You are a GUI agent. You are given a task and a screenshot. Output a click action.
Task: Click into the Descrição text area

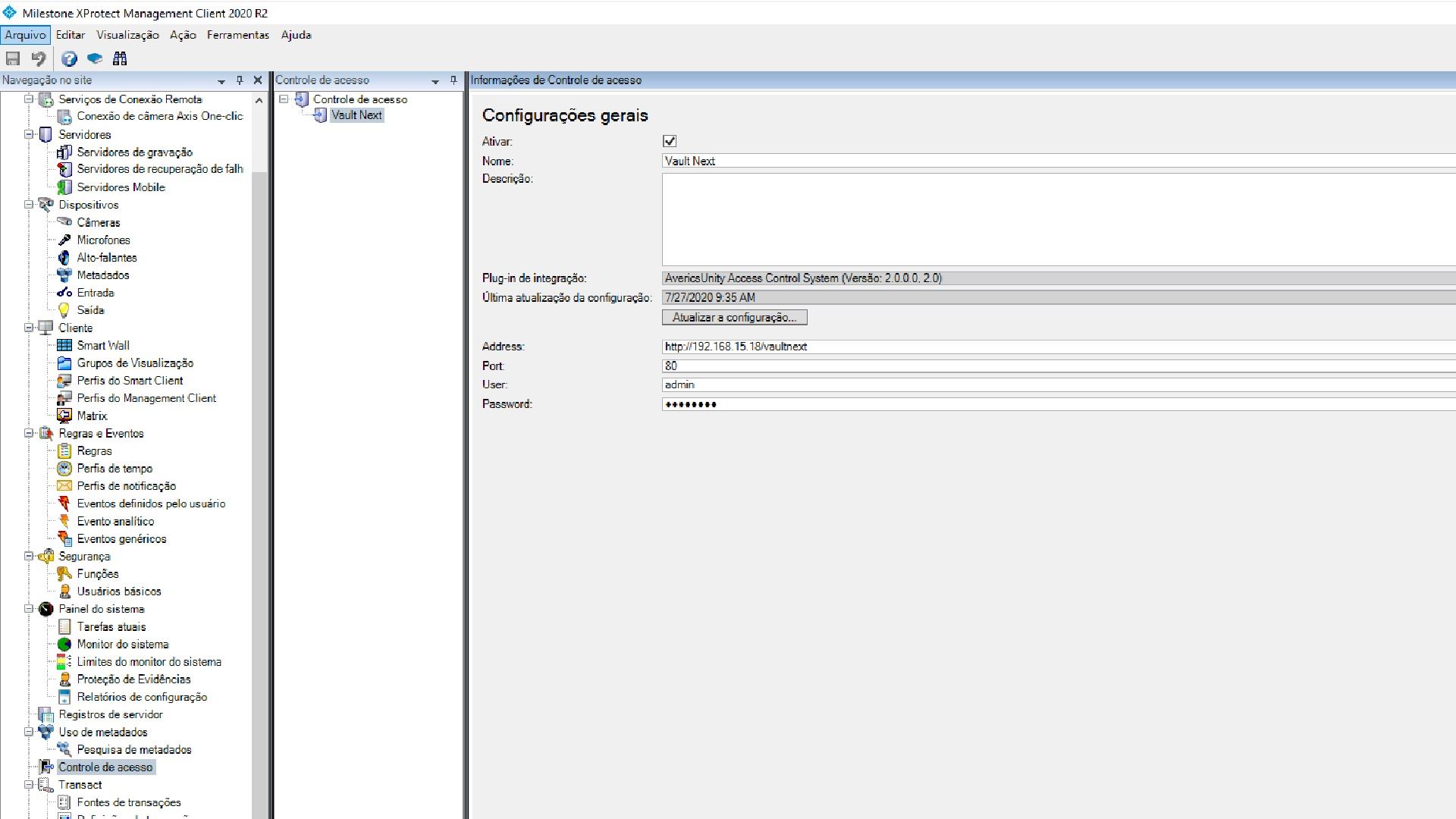click(1059, 219)
